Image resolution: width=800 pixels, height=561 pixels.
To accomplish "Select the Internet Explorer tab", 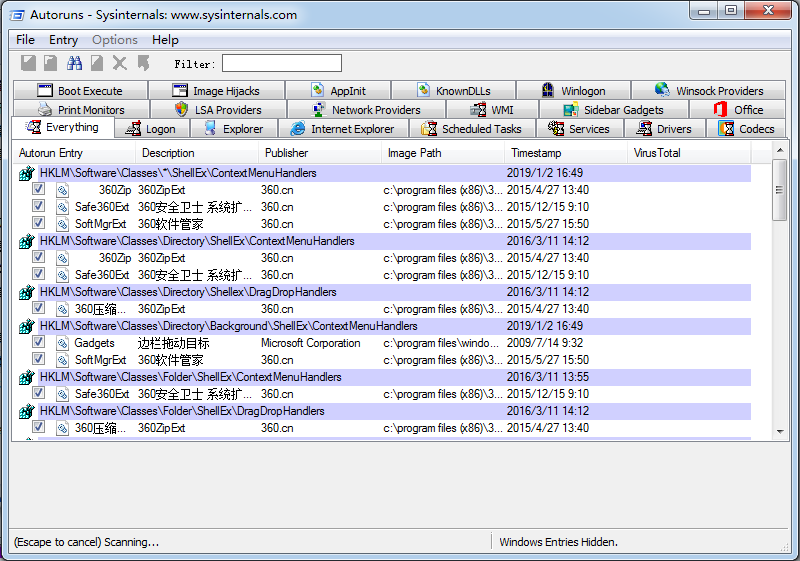I will pyautogui.click(x=342, y=129).
